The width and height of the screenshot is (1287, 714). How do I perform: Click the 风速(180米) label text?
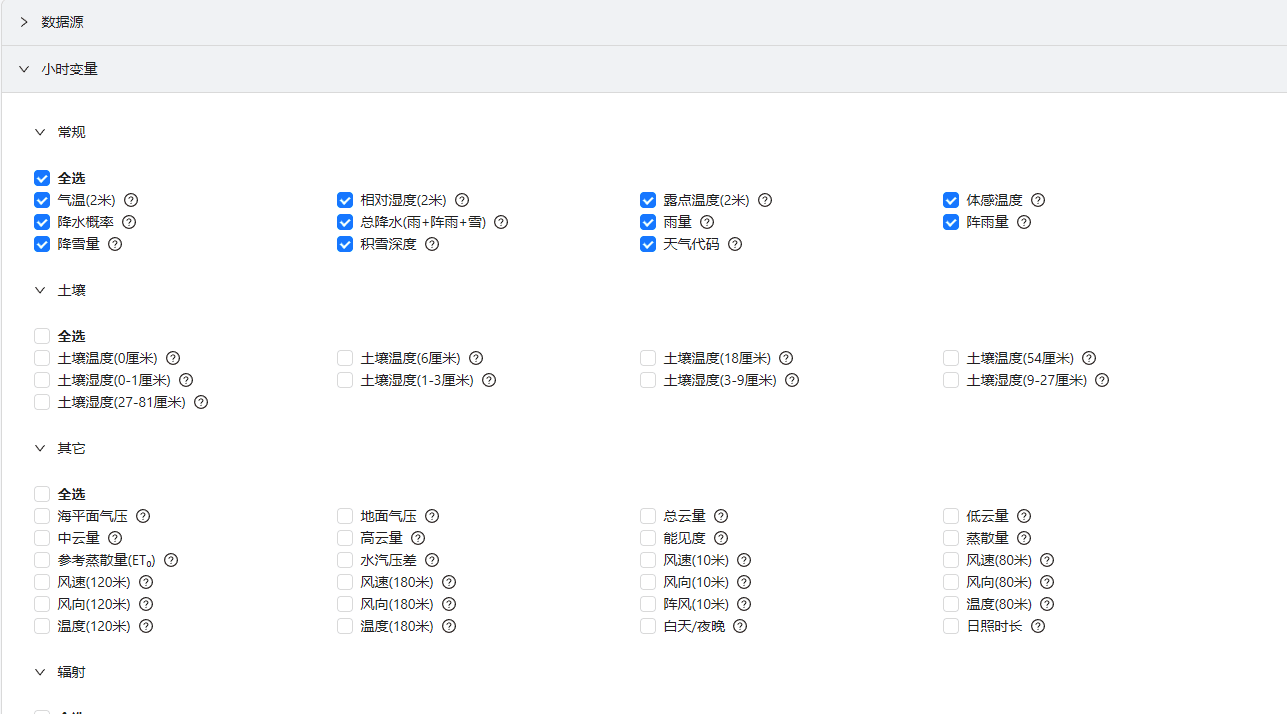pyautogui.click(x=397, y=582)
